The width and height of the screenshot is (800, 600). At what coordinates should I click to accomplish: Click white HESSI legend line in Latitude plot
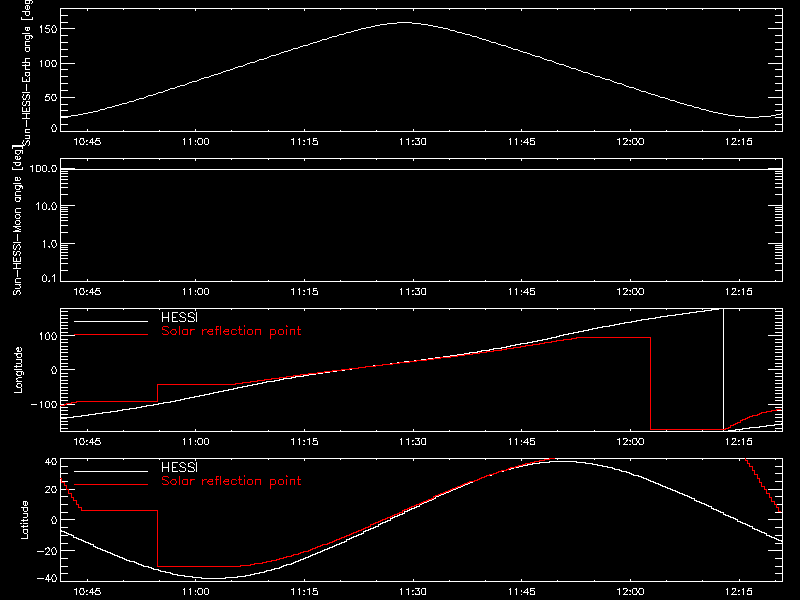[111, 471]
